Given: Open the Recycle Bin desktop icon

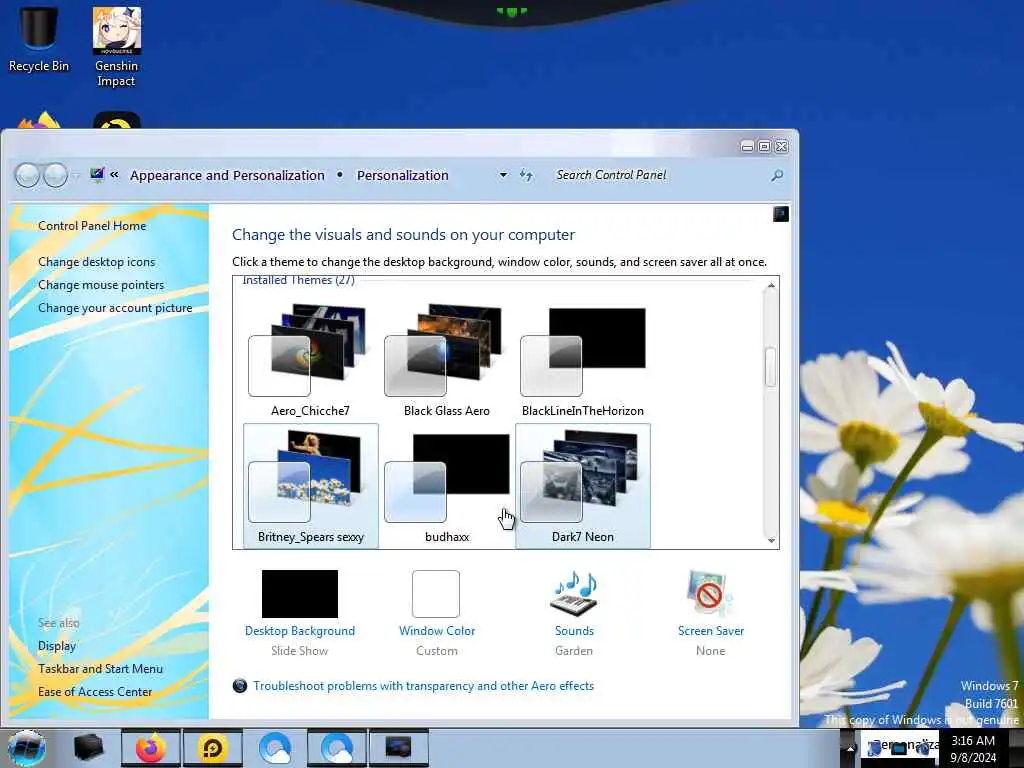Looking at the screenshot, I should pos(39,39).
